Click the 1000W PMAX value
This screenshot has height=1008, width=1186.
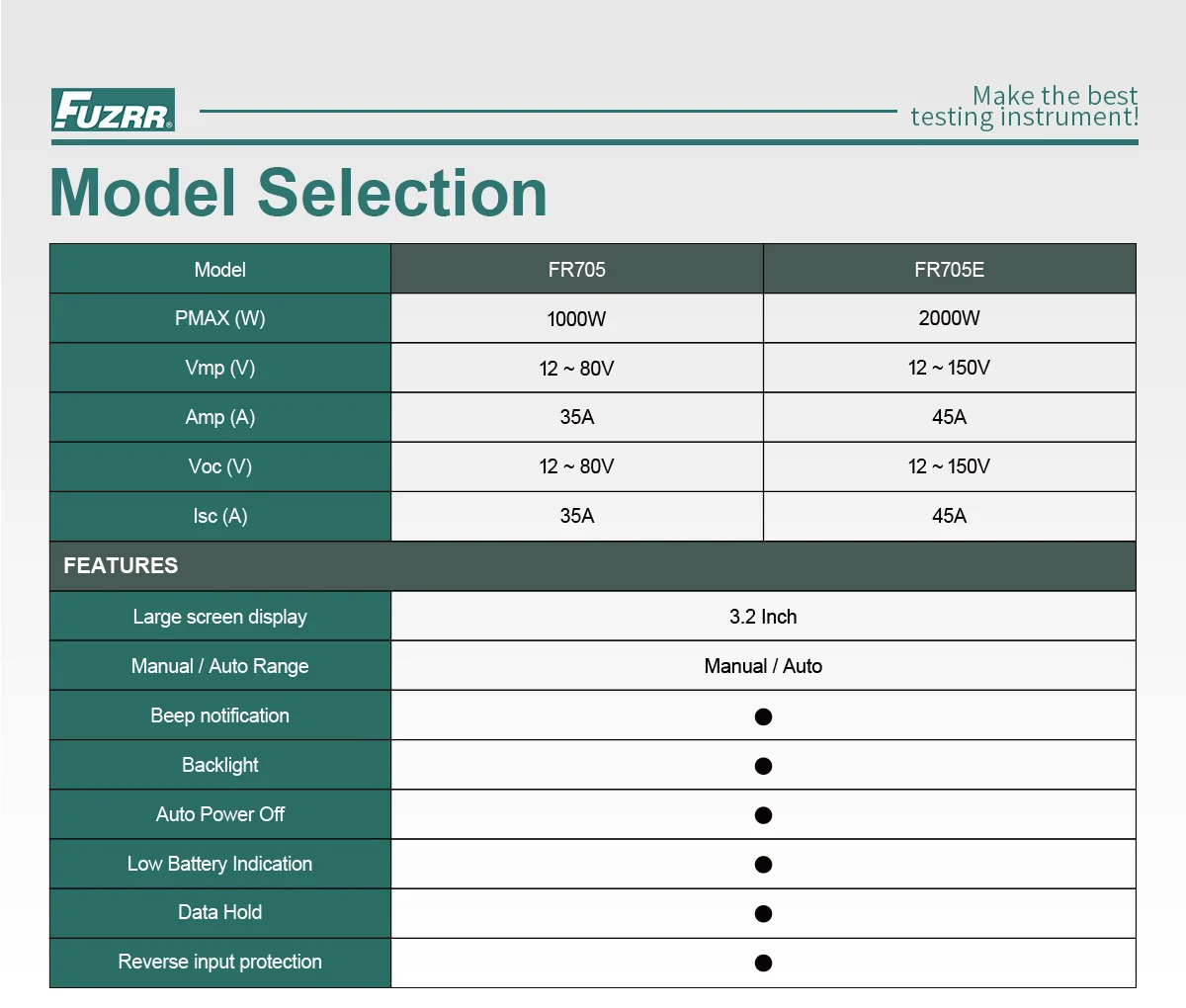(x=577, y=318)
